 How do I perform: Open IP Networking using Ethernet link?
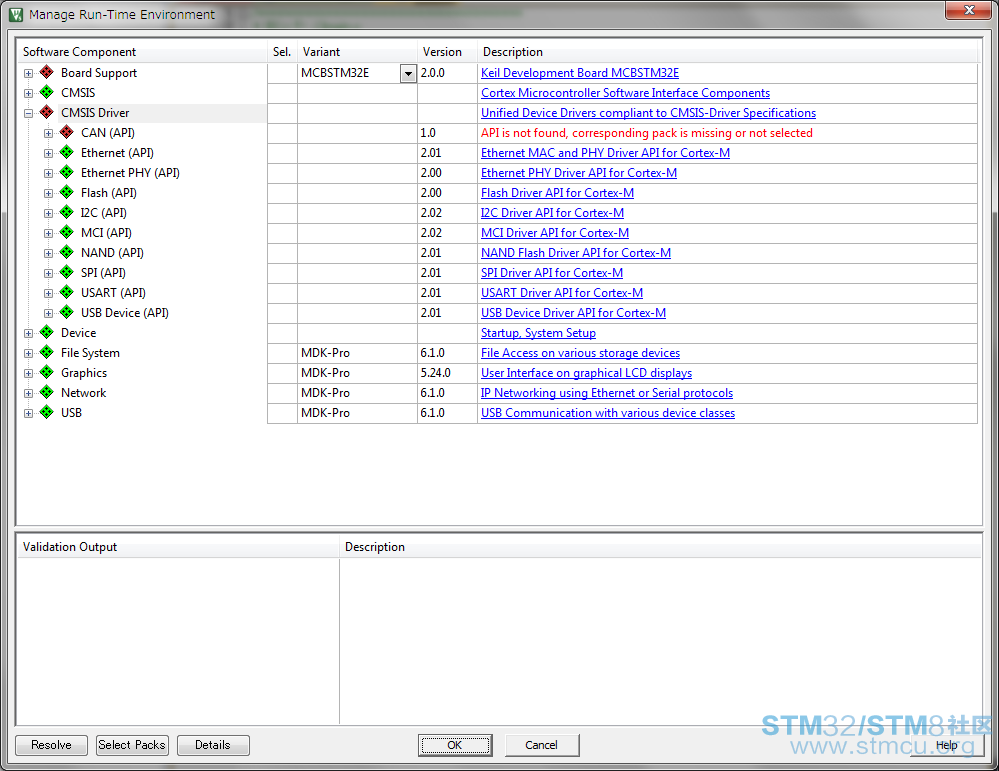click(x=607, y=393)
